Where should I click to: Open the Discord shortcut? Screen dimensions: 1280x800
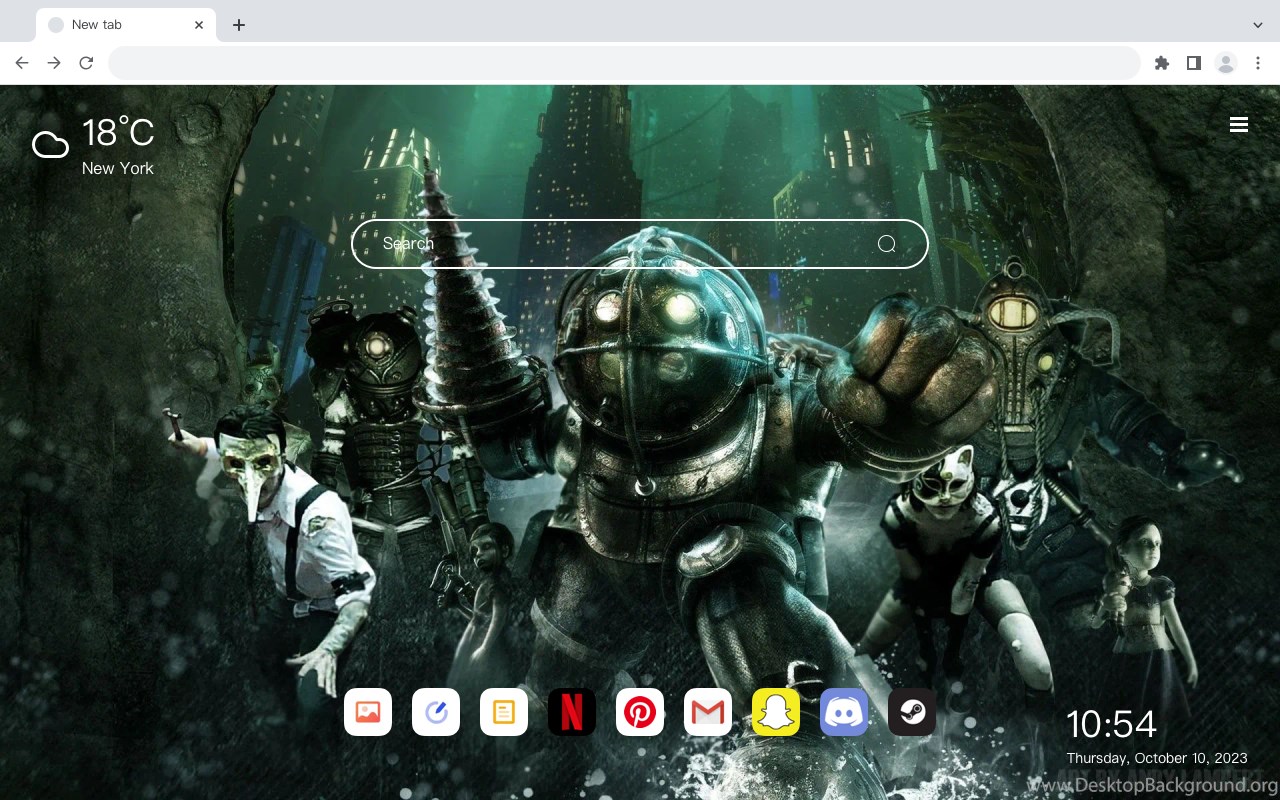[844, 712]
